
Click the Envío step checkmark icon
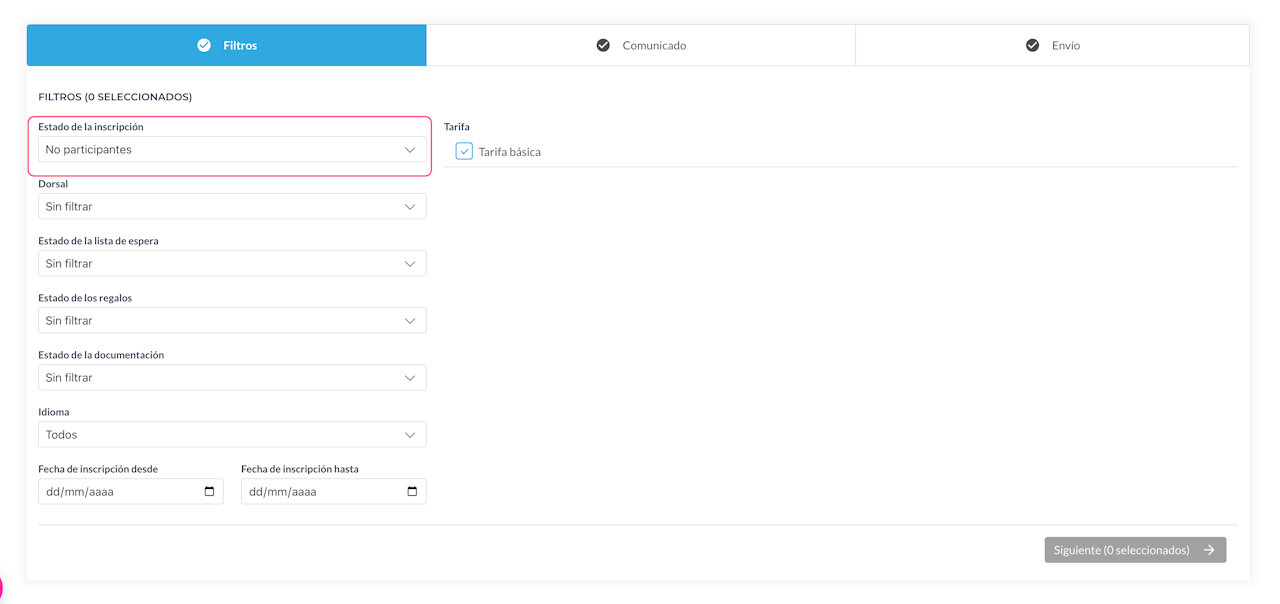(1032, 46)
